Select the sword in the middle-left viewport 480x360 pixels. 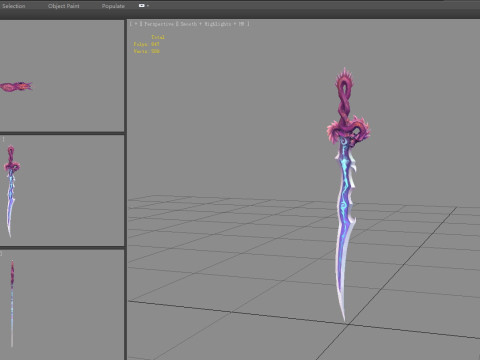11,191
